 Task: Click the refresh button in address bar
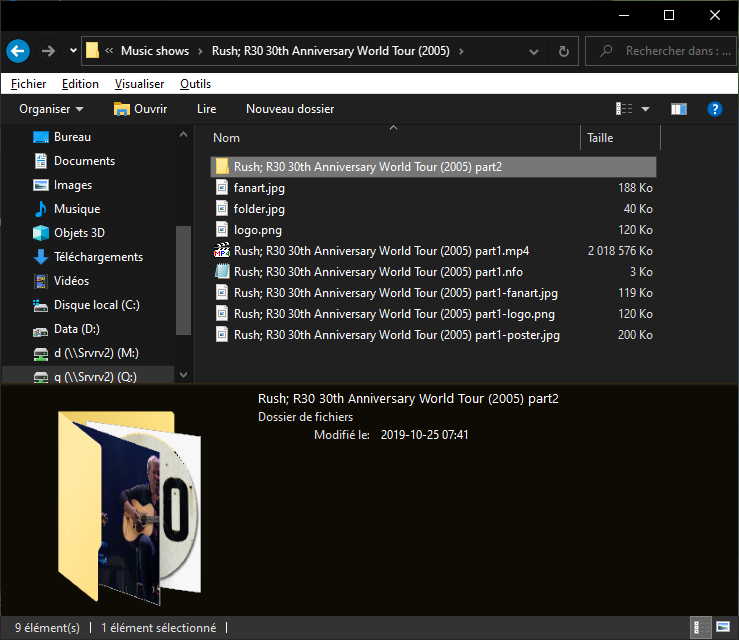[564, 51]
